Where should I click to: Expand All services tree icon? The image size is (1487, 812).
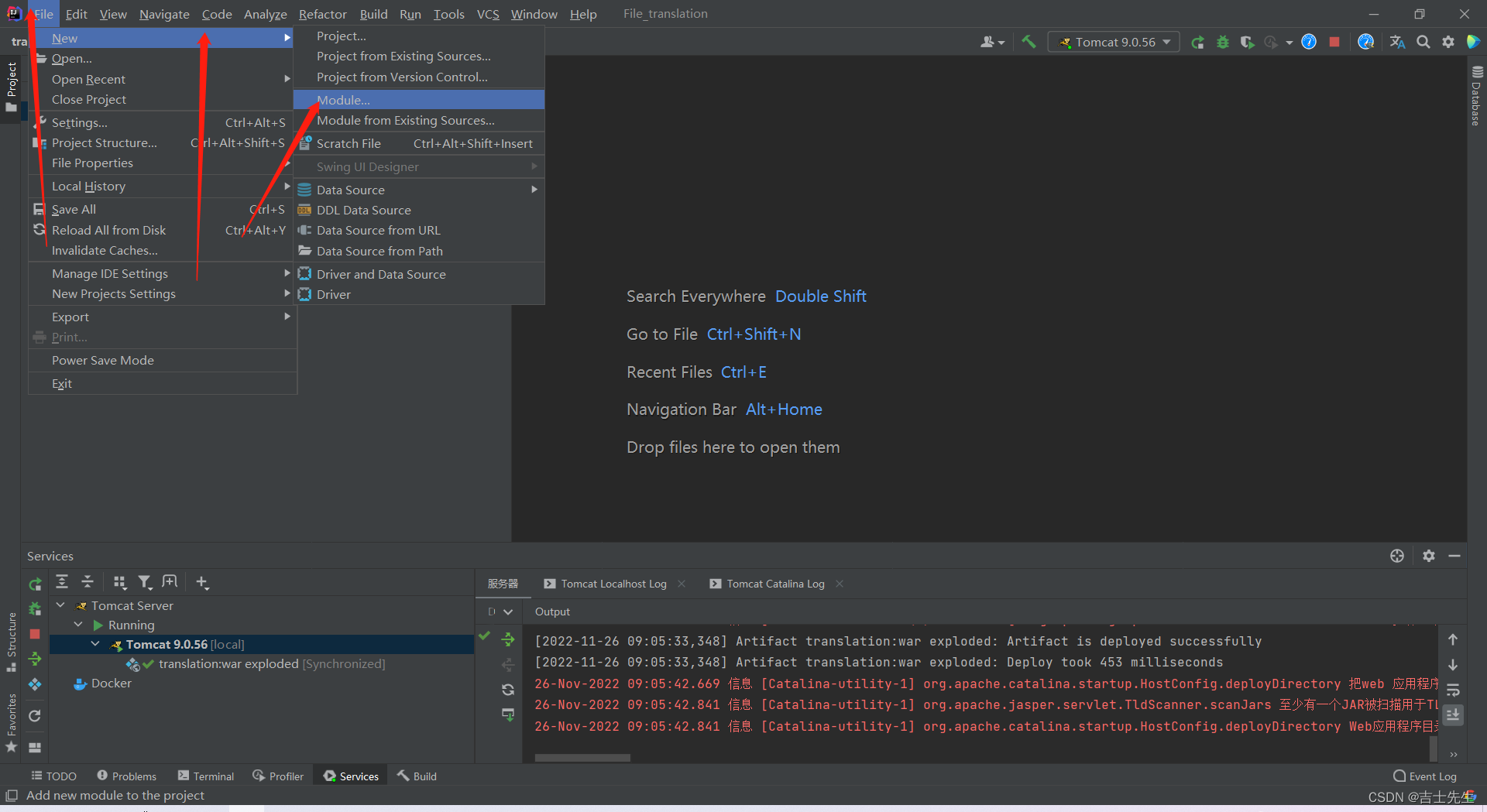coord(62,582)
